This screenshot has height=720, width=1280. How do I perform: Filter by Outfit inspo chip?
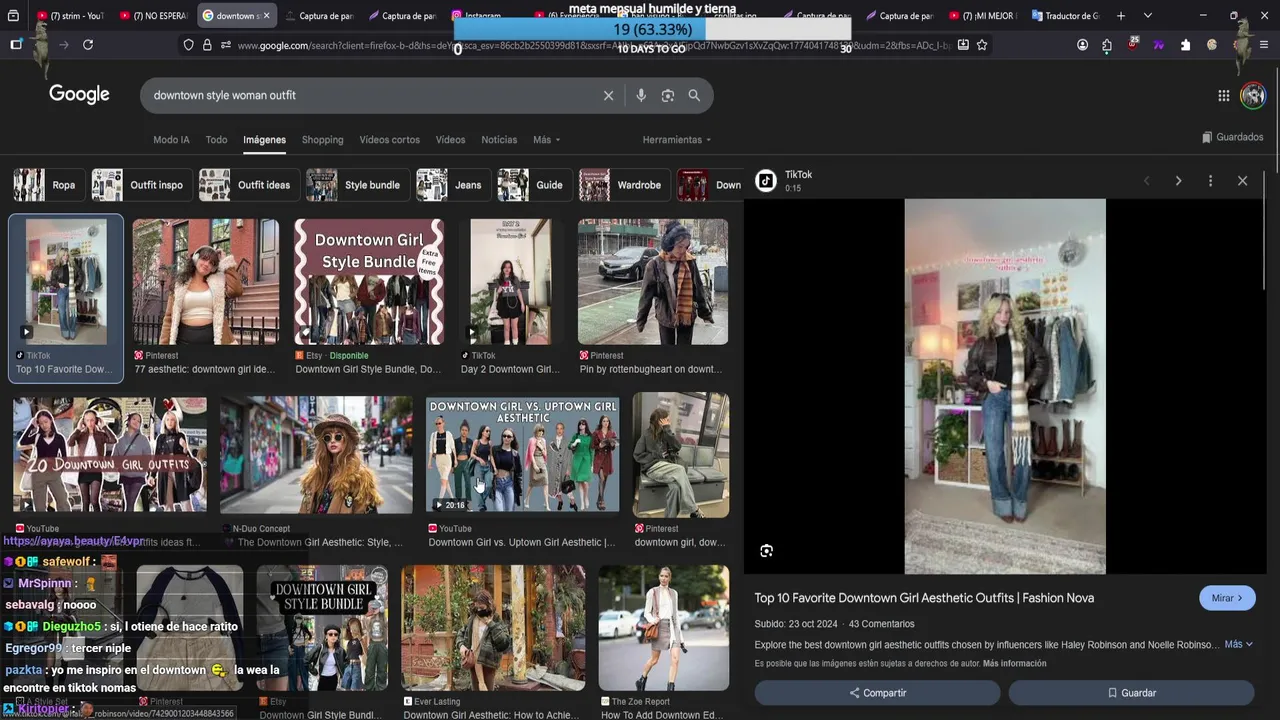140,185
